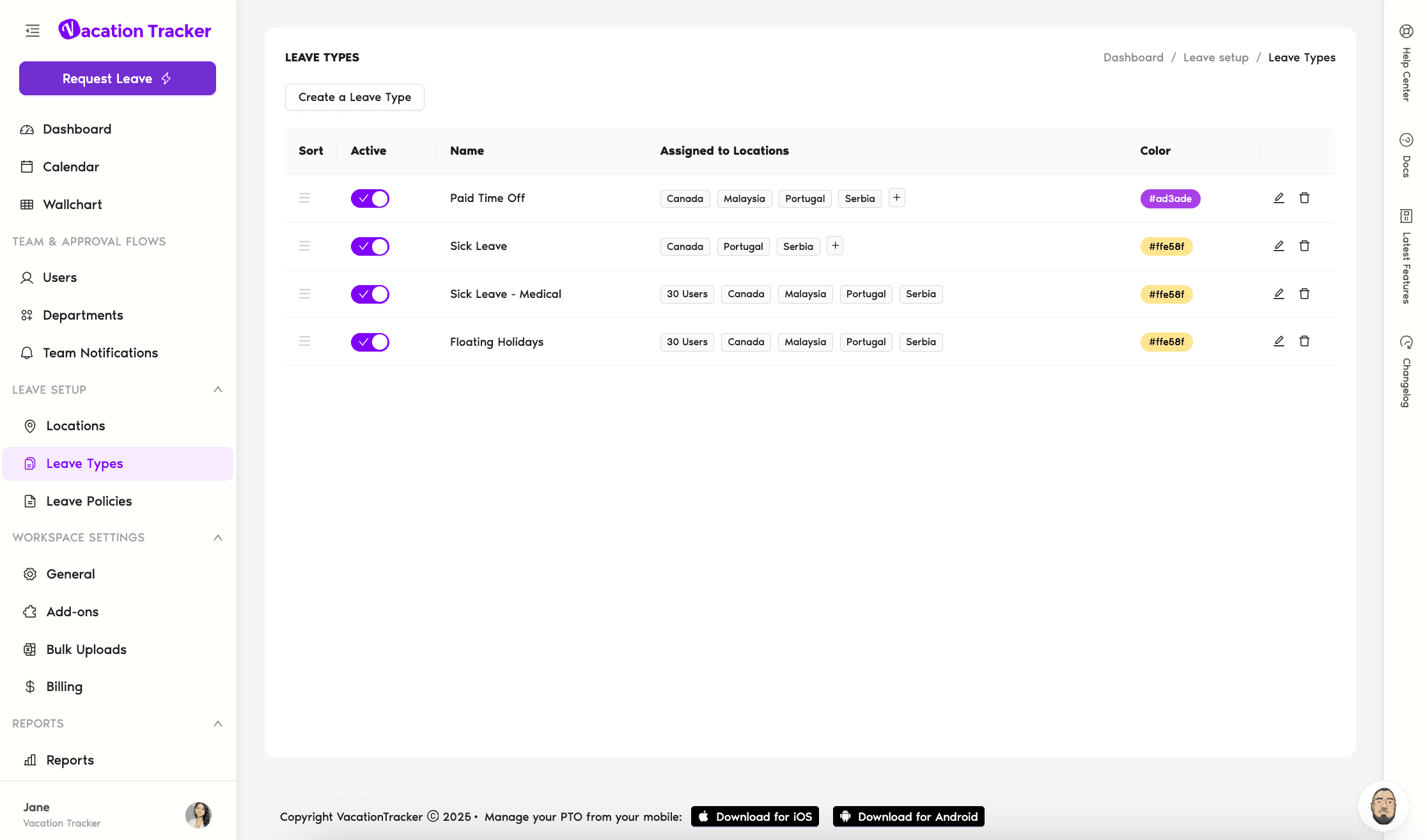This screenshot has height=840, width=1427.
Task: Collapse the REPORTS section
Action: pyautogui.click(x=217, y=724)
